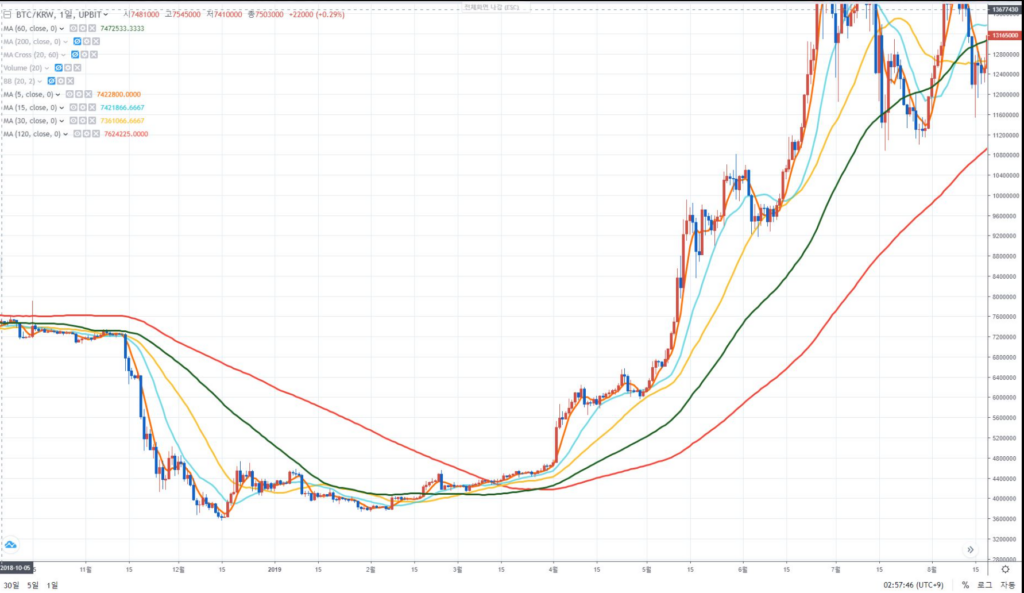This screenshot has width=1024, height=593.
Task: Show the hidden MA (200, close, 0) indicator
Action: point(77,40)
